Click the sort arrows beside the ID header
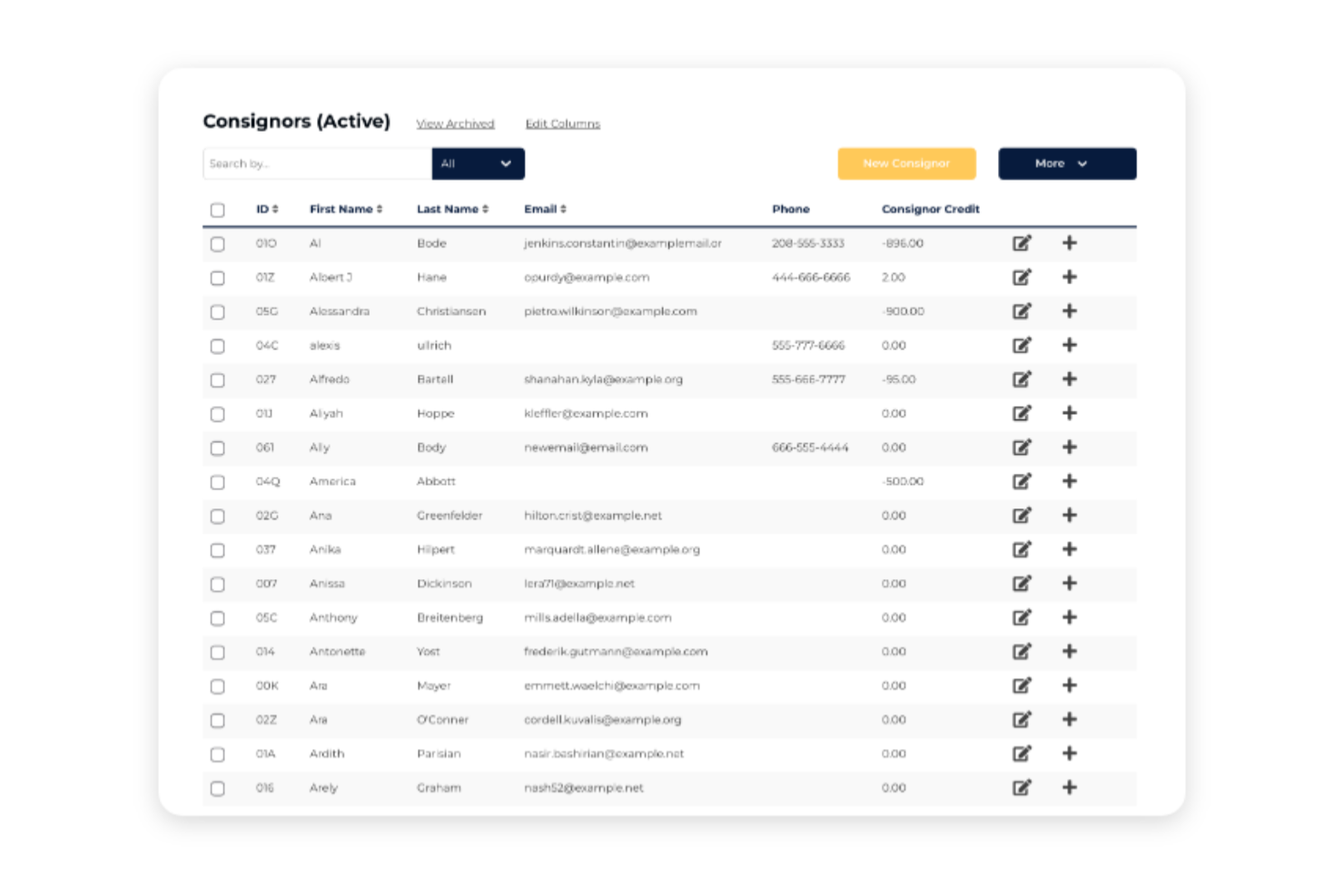 [x=276, y=209]
